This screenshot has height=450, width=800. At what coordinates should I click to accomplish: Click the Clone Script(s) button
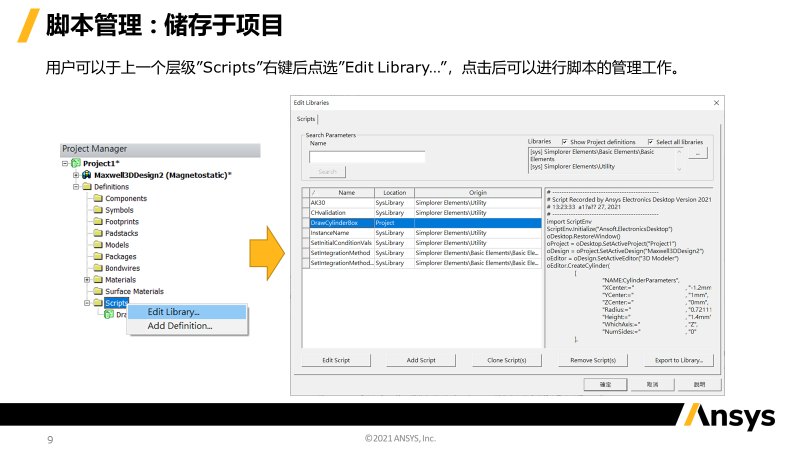click(x=507, y=360)
